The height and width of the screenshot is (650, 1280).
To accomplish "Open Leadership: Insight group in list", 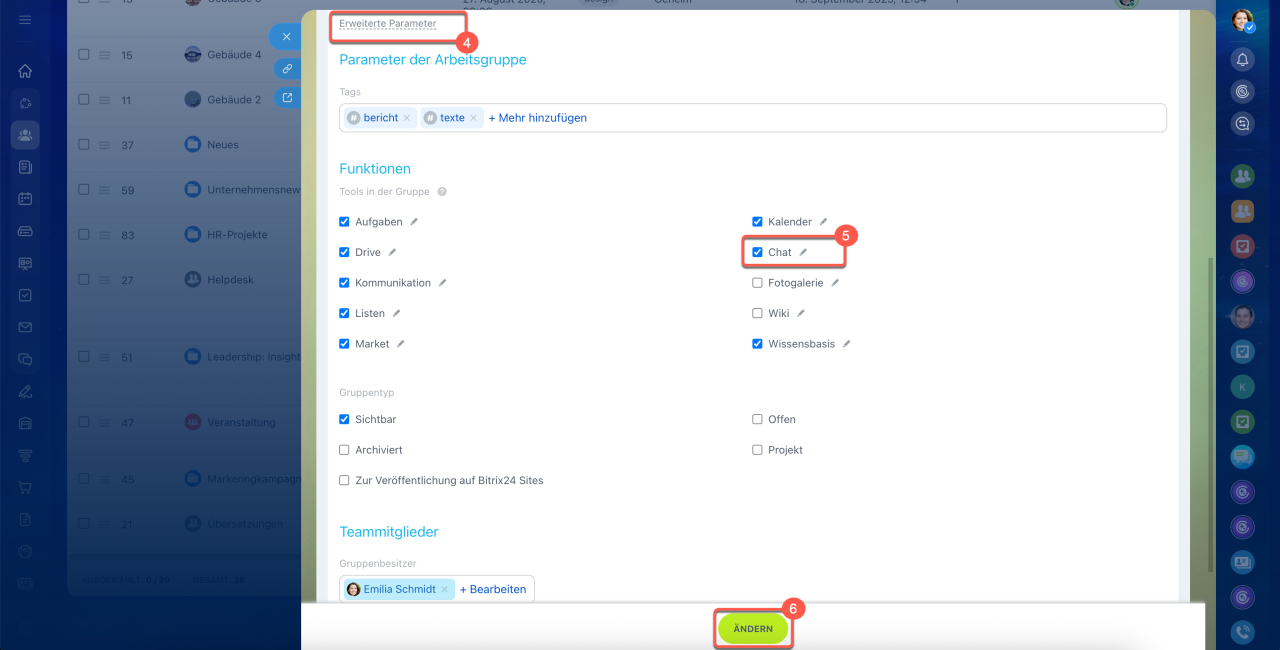I will pos(254,357).
